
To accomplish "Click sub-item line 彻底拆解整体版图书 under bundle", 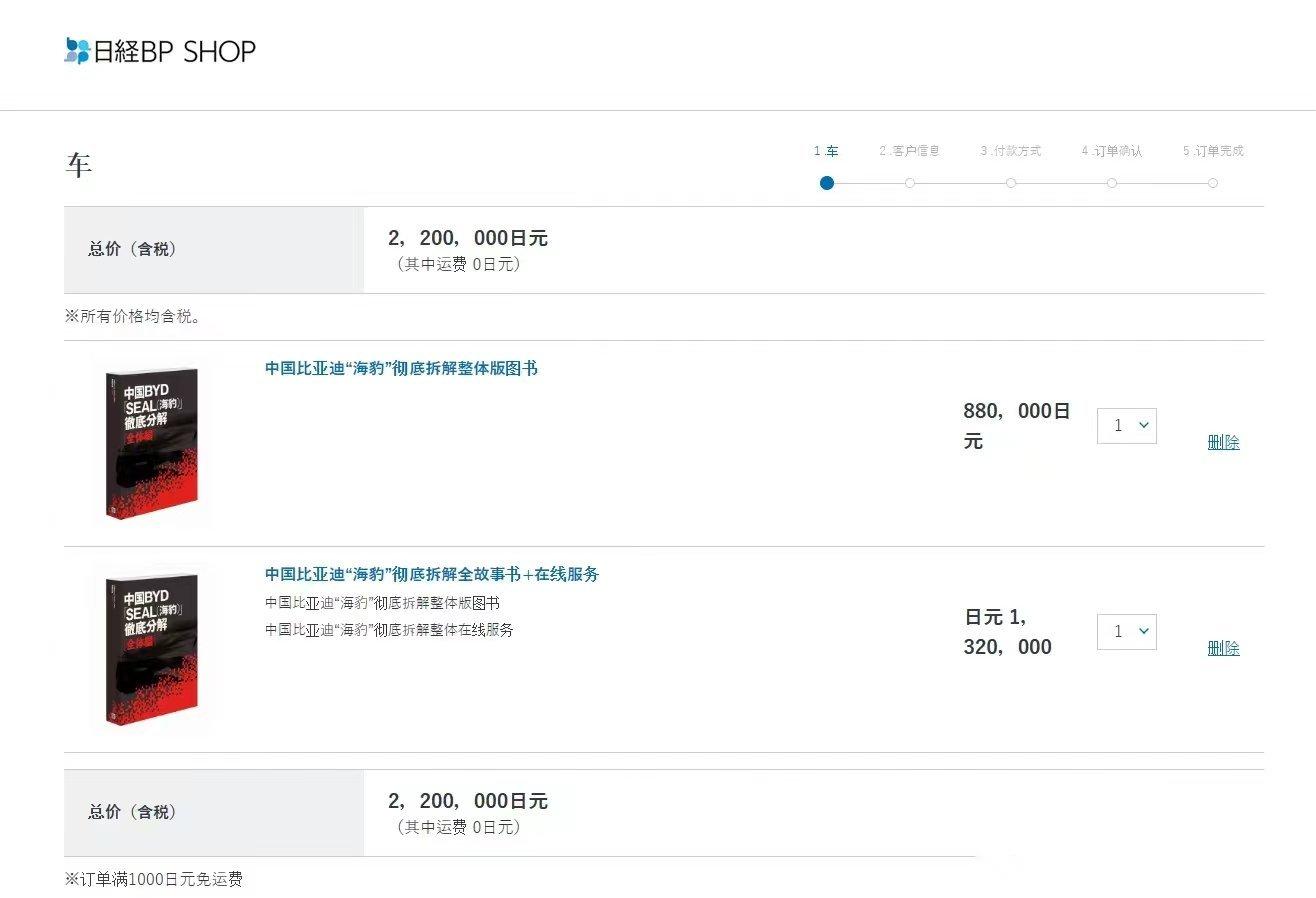I will (382, 603).
